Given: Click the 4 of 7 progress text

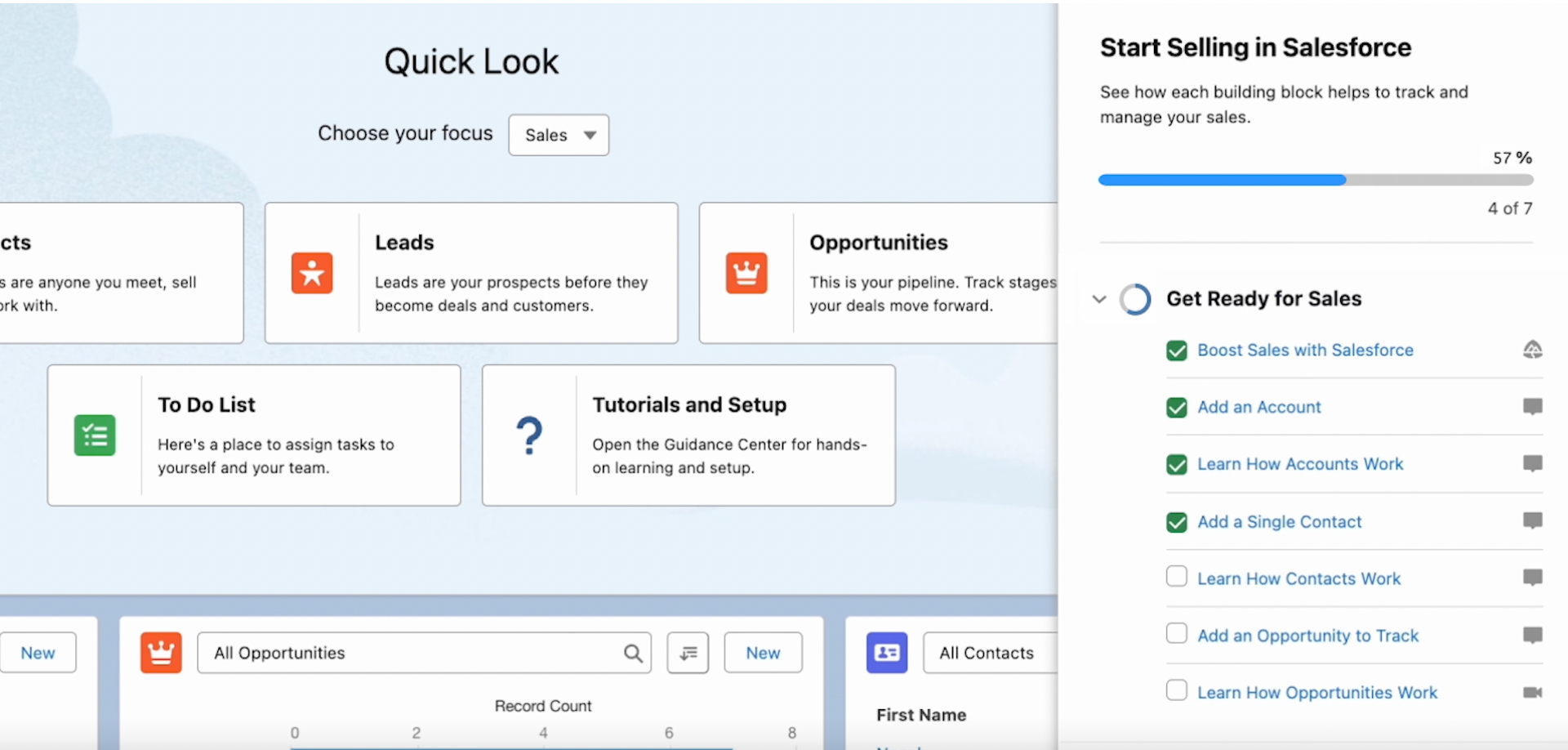Looking at the screenshot, I should coord(1510,208).
